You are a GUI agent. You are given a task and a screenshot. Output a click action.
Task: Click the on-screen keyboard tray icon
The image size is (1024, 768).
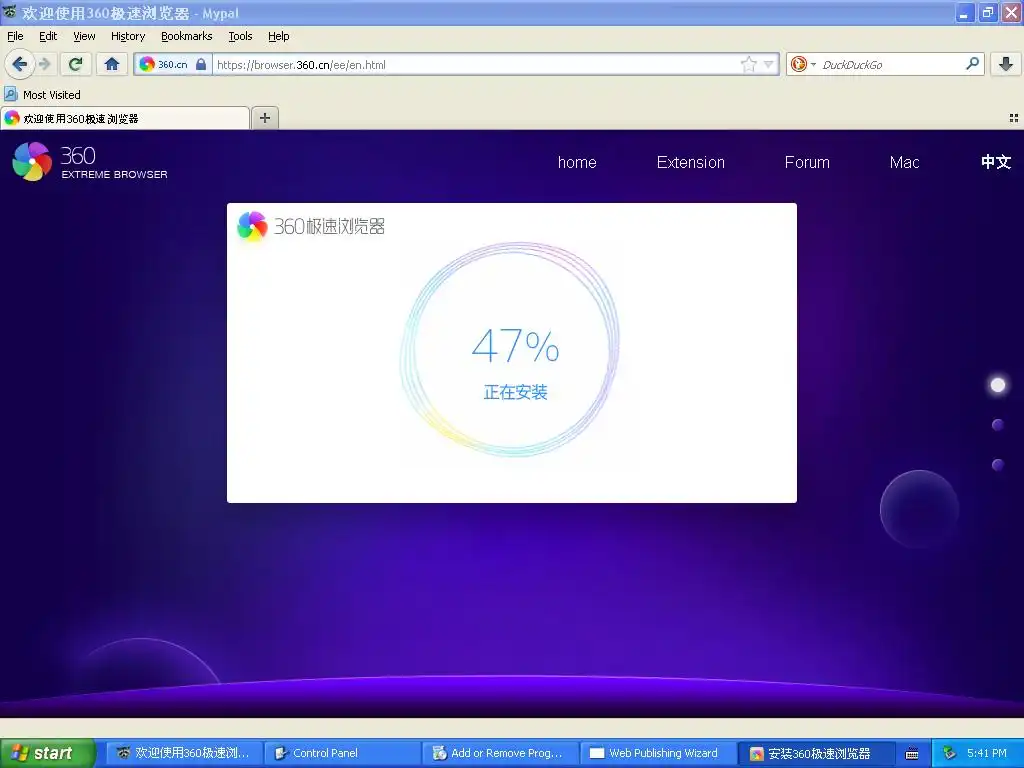click(x=912, y=754)
